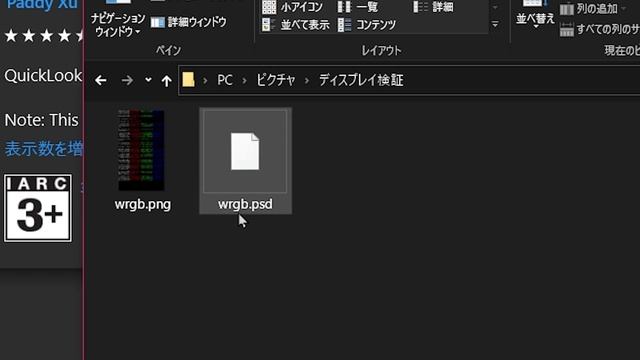Expand the chevron before PC
Image resolution: width=640 pixels, height=360 pixels.
click(x=205, y=80)
